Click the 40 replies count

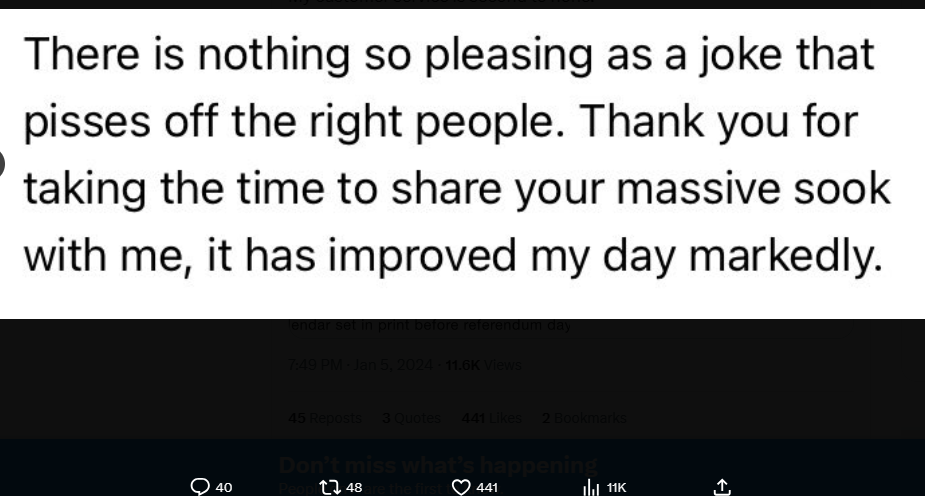224,488
